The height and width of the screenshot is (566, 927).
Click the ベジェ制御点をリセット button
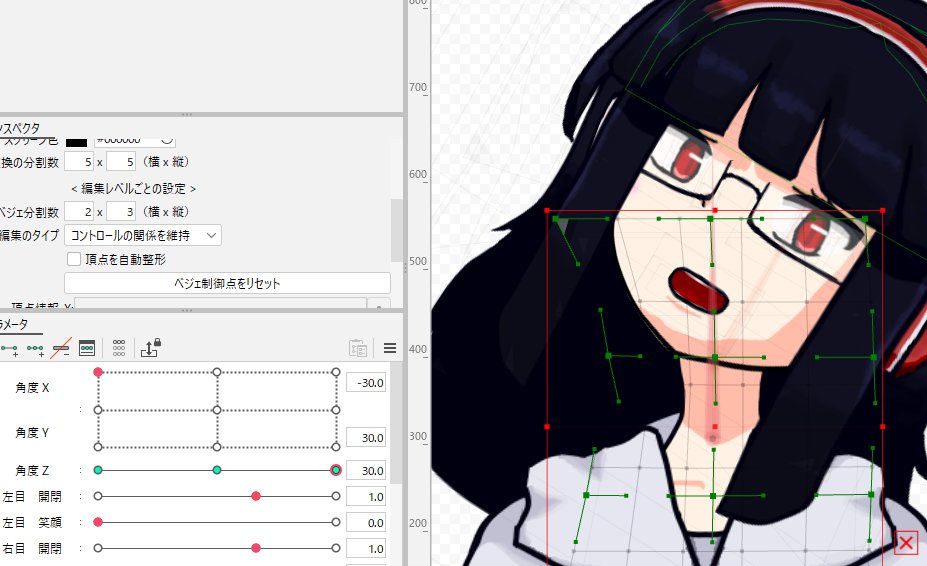[227, 283]
